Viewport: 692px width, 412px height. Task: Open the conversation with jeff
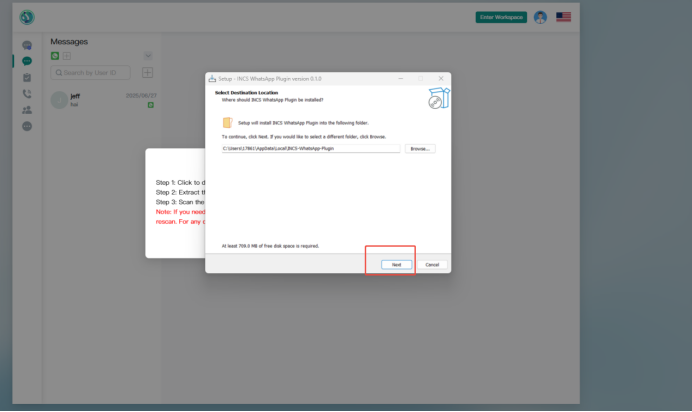pos(100,99)
